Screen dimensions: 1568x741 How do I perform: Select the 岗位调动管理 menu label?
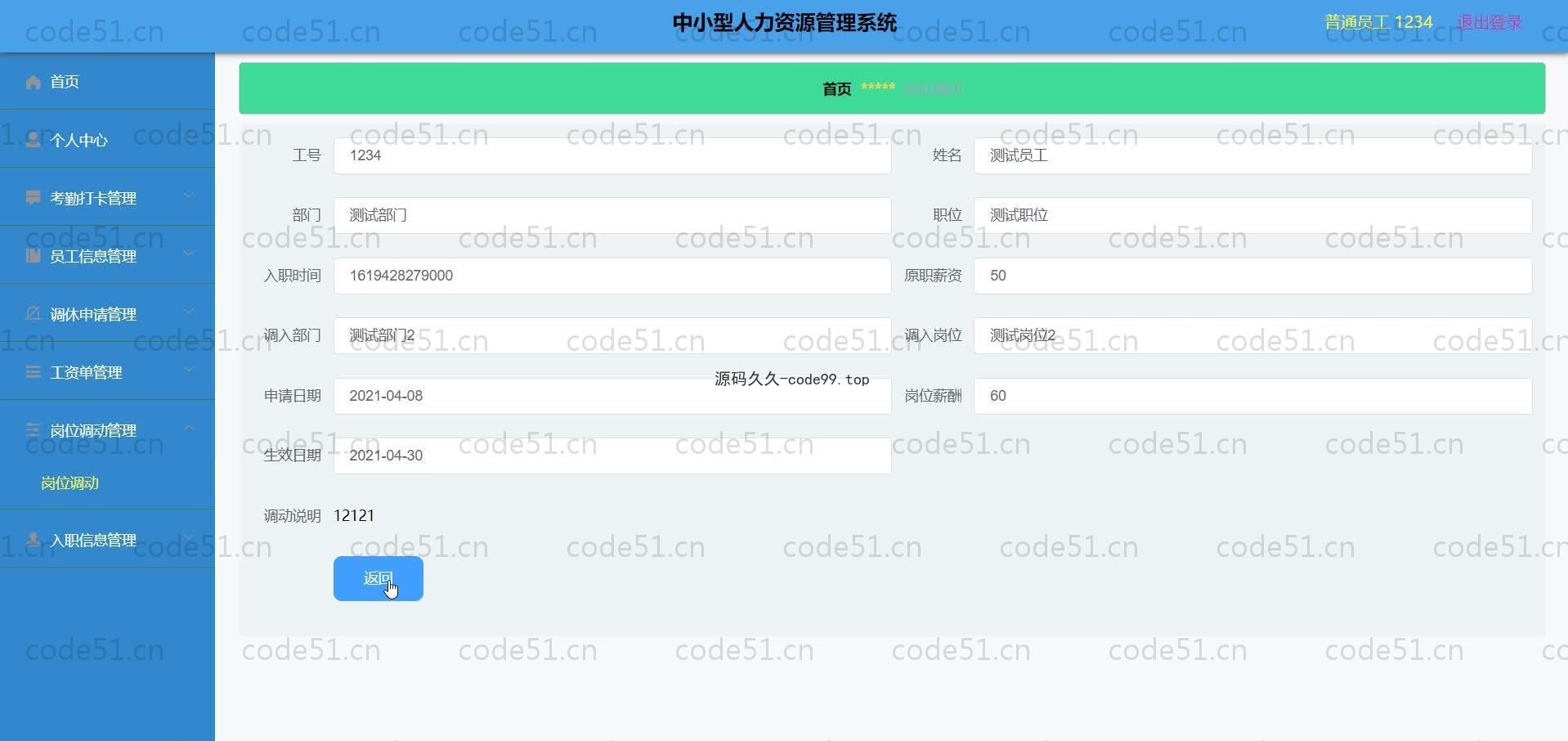tap(93, 430)
